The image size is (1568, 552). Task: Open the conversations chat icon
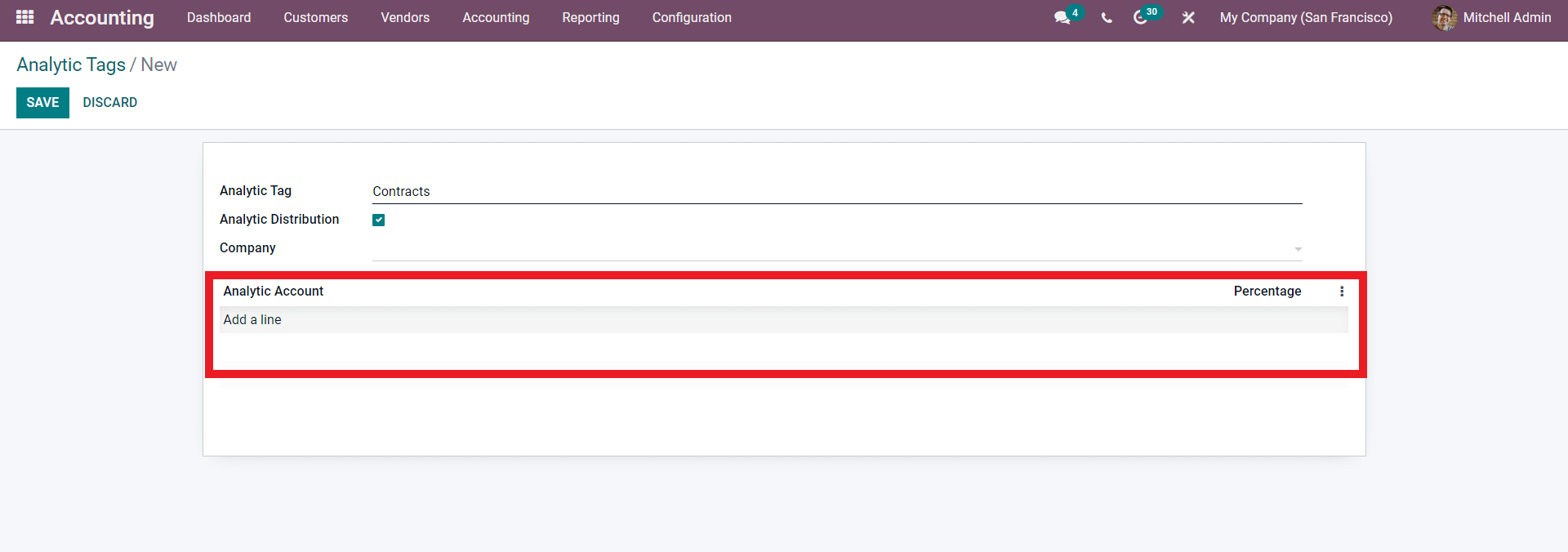[1062, 17]
